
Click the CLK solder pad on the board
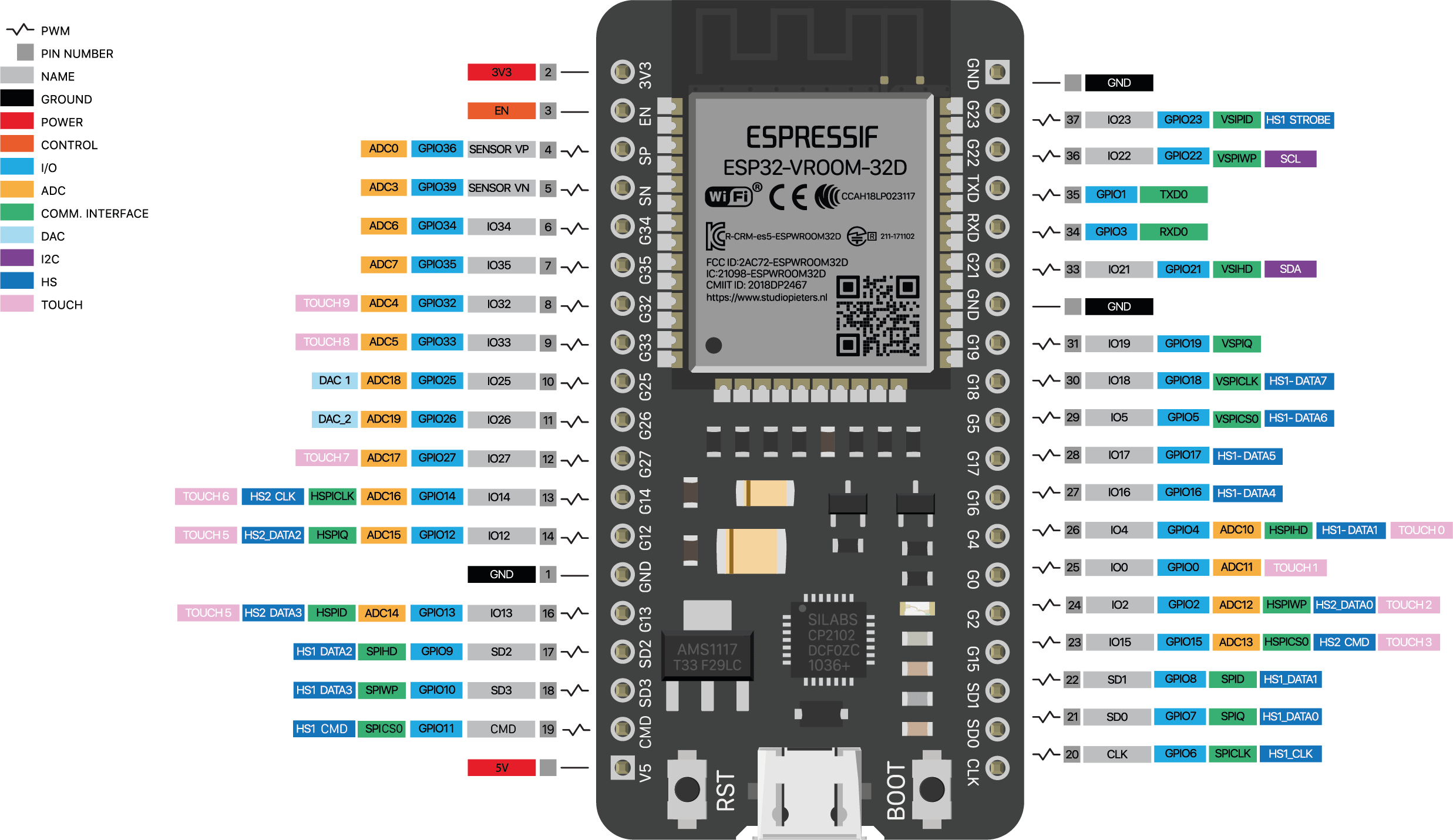point(997,767)
